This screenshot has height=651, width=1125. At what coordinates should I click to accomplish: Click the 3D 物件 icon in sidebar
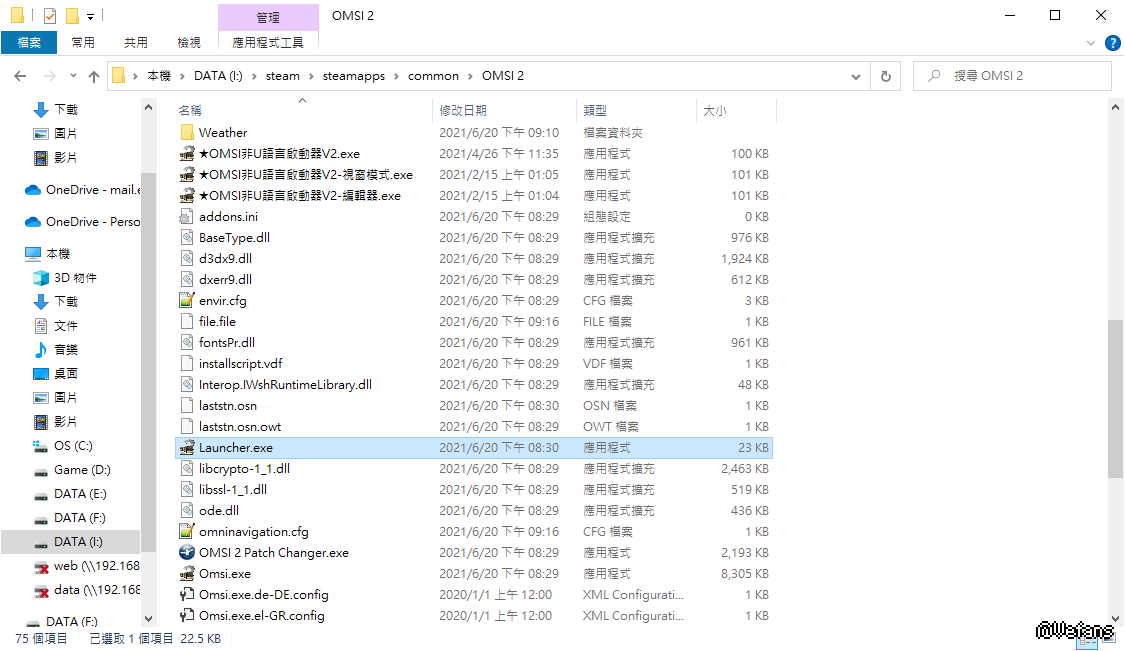pos(41,278)
